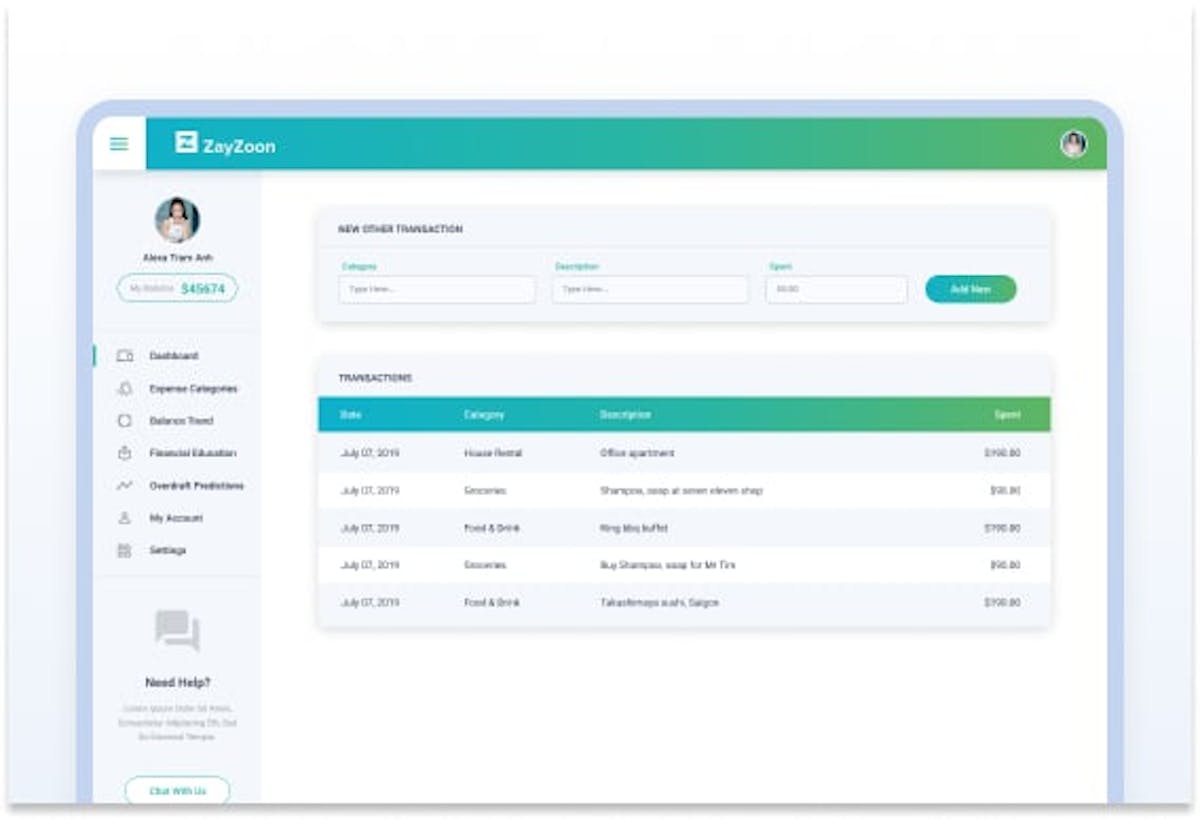Click the chat bubbles icon above Need Help

click(177, 630)
